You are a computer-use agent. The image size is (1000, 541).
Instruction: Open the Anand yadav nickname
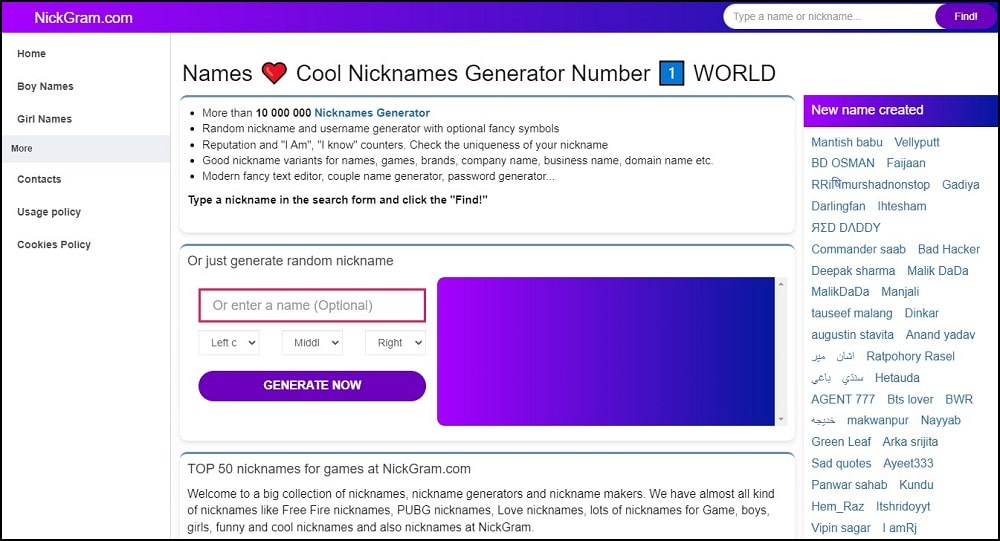940,335
